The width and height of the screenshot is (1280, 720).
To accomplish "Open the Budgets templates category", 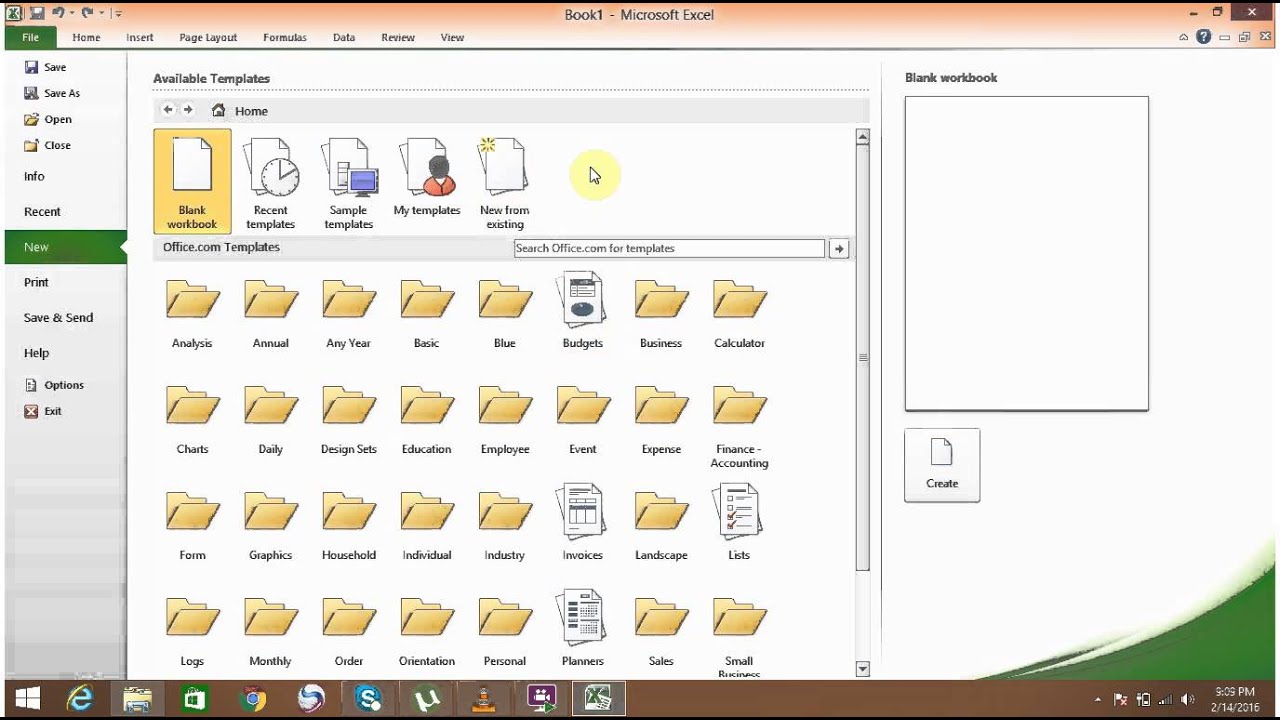I will 583,311.
